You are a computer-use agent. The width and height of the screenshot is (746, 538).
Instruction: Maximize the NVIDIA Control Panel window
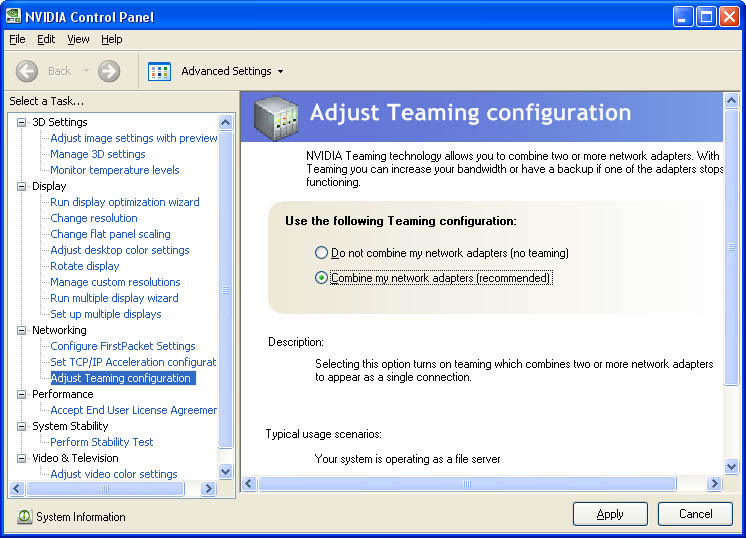click(707, 17)
